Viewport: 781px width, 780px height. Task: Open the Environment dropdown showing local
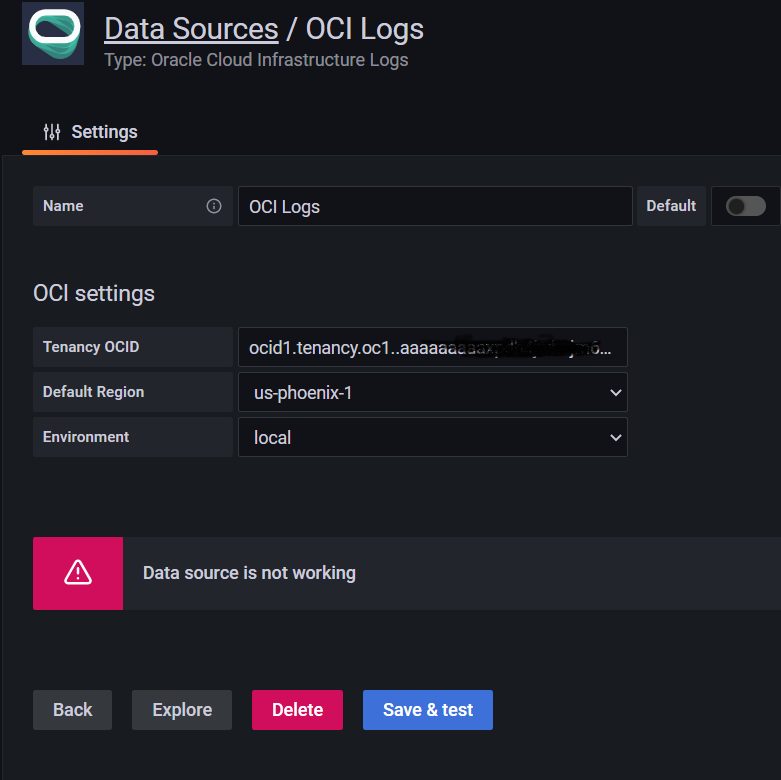pos(432,437)
